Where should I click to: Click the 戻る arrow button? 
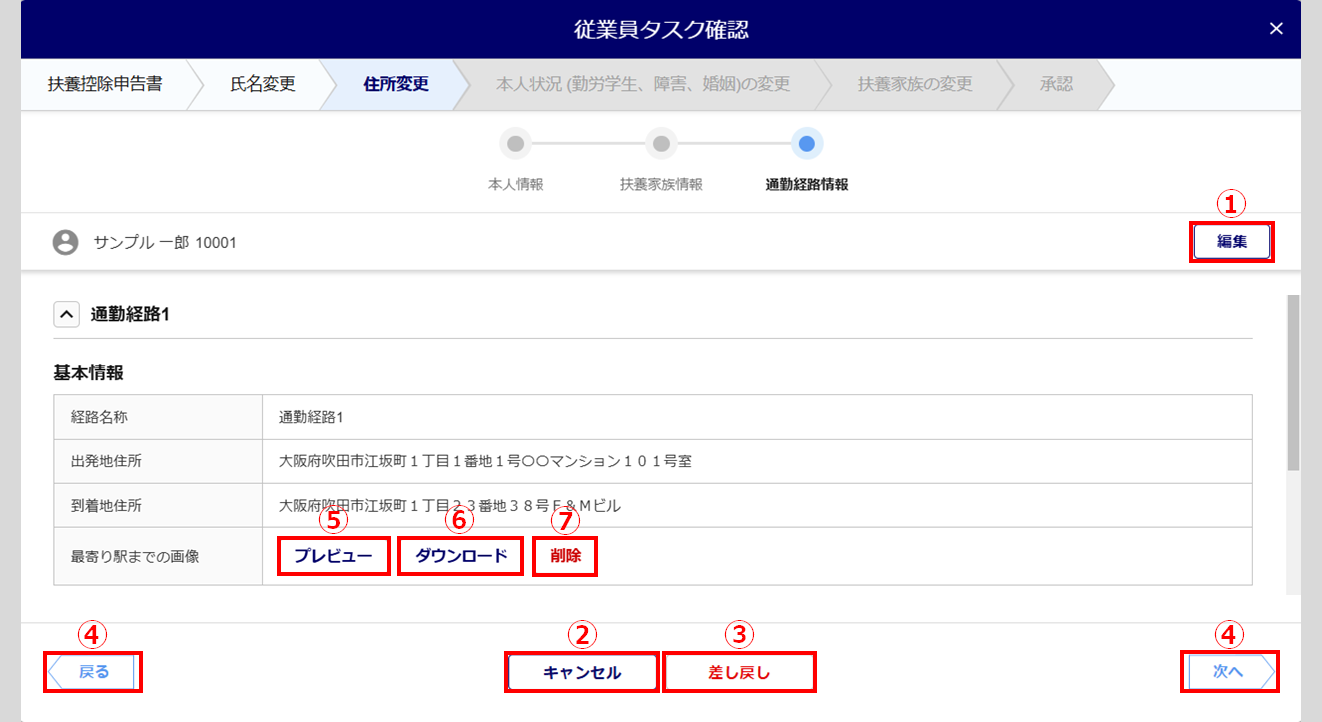coord(93,672)
